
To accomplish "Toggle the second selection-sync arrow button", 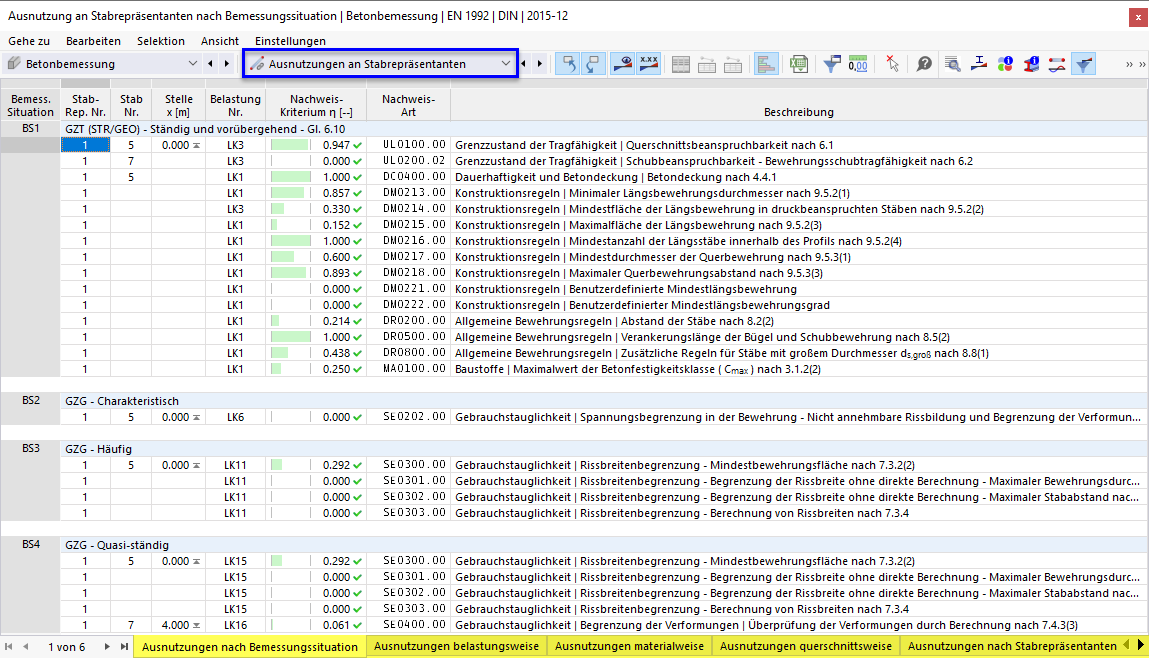I will click(593, 64).
